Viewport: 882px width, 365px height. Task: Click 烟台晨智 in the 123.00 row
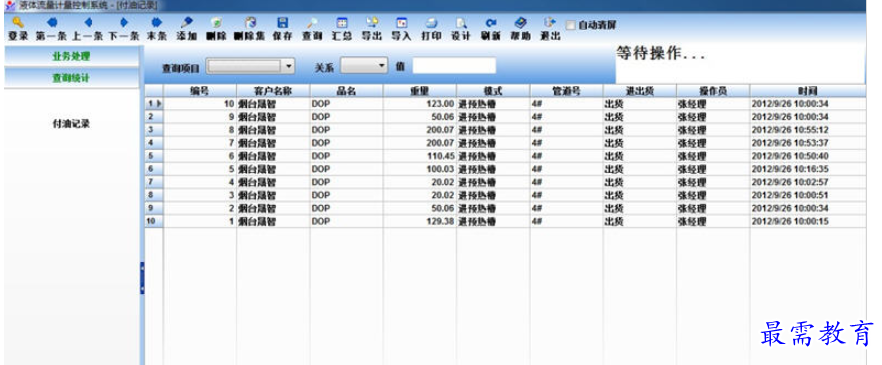pos(273,104)
